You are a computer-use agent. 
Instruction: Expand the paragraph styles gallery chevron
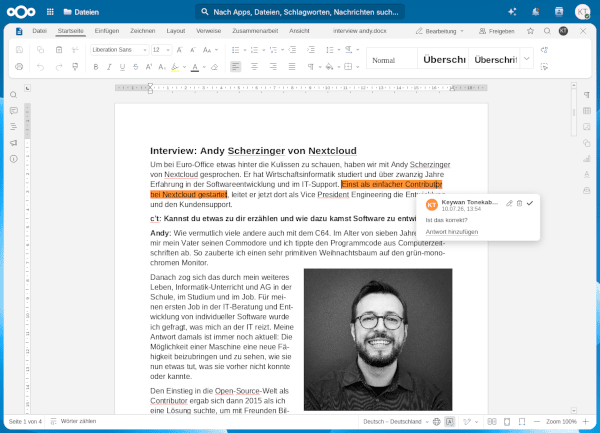click(x=527, y=59)
